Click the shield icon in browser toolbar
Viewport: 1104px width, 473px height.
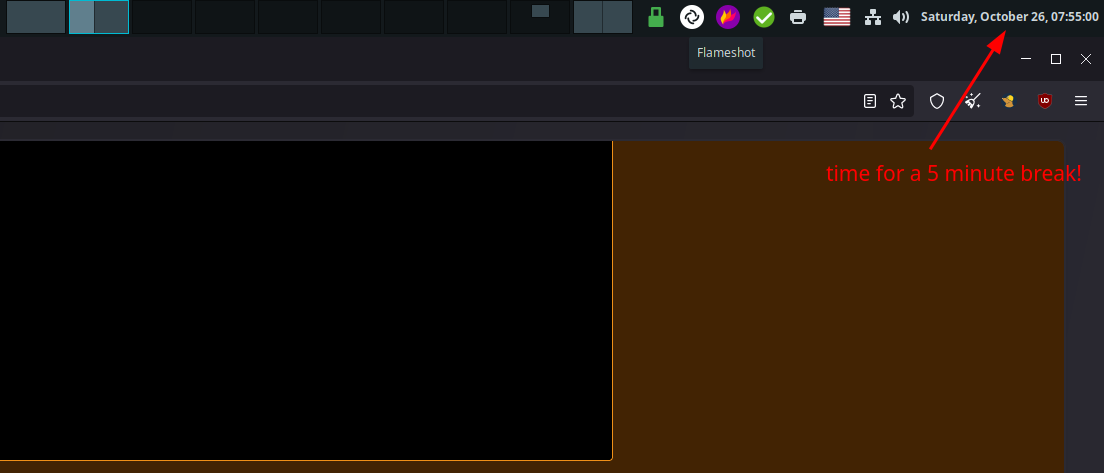click(x=937, y=101)
